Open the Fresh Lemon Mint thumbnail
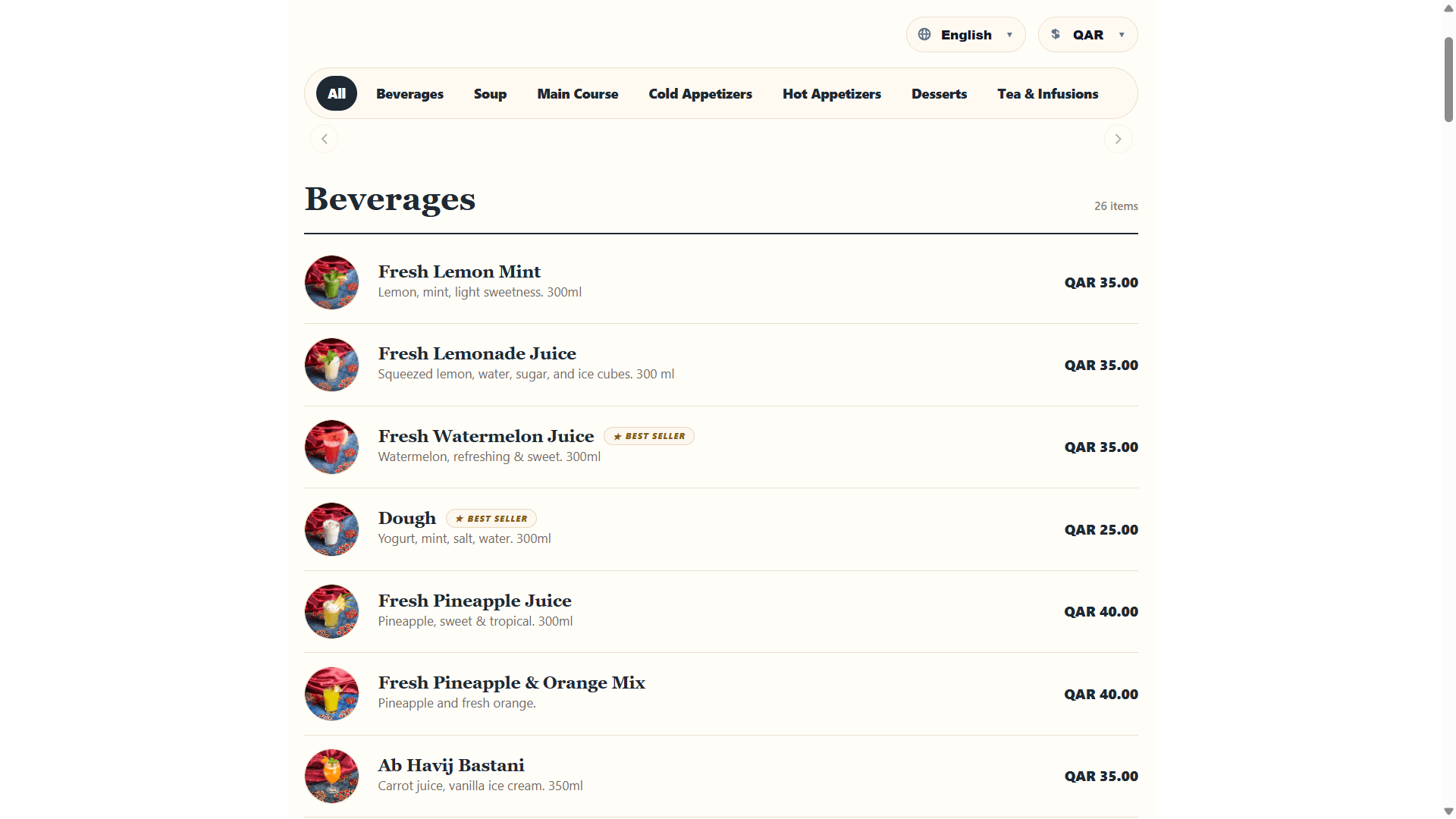This screenshot has width=1456, height=819. click(x=331, y=283)
